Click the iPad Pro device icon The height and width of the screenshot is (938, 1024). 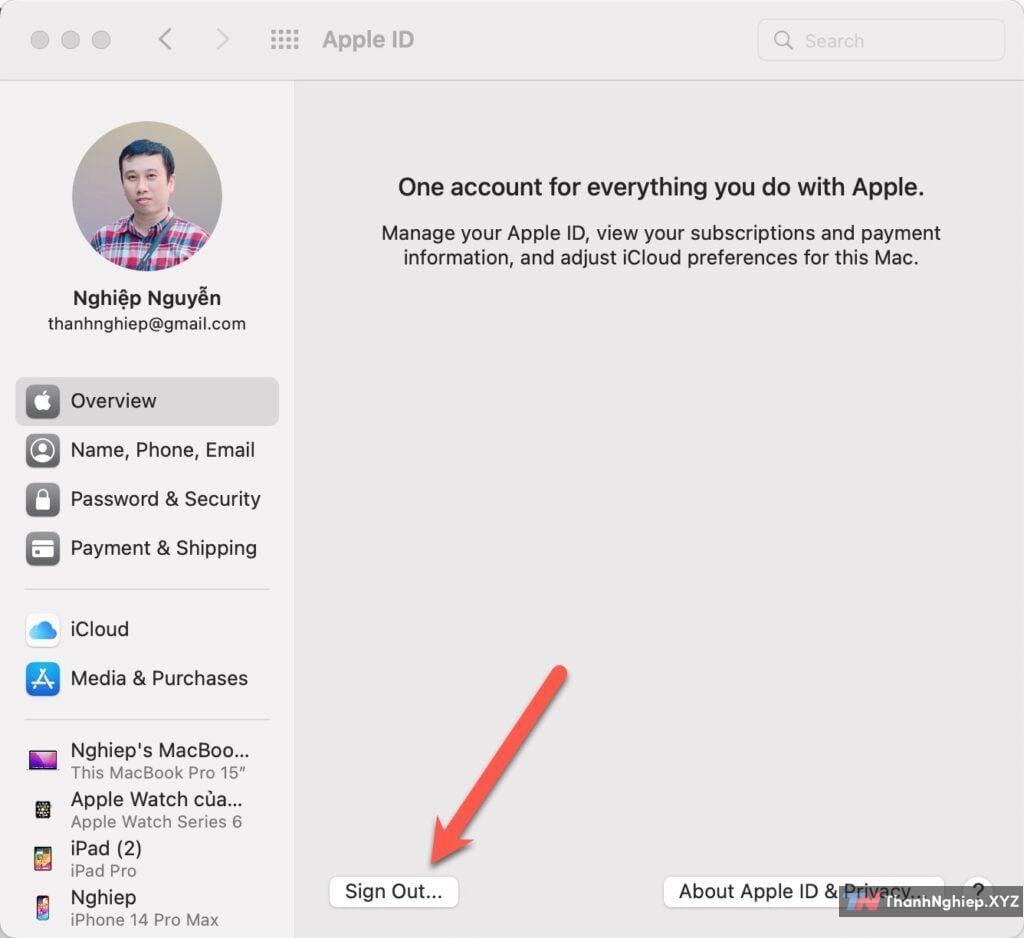(x=42, y=858)
